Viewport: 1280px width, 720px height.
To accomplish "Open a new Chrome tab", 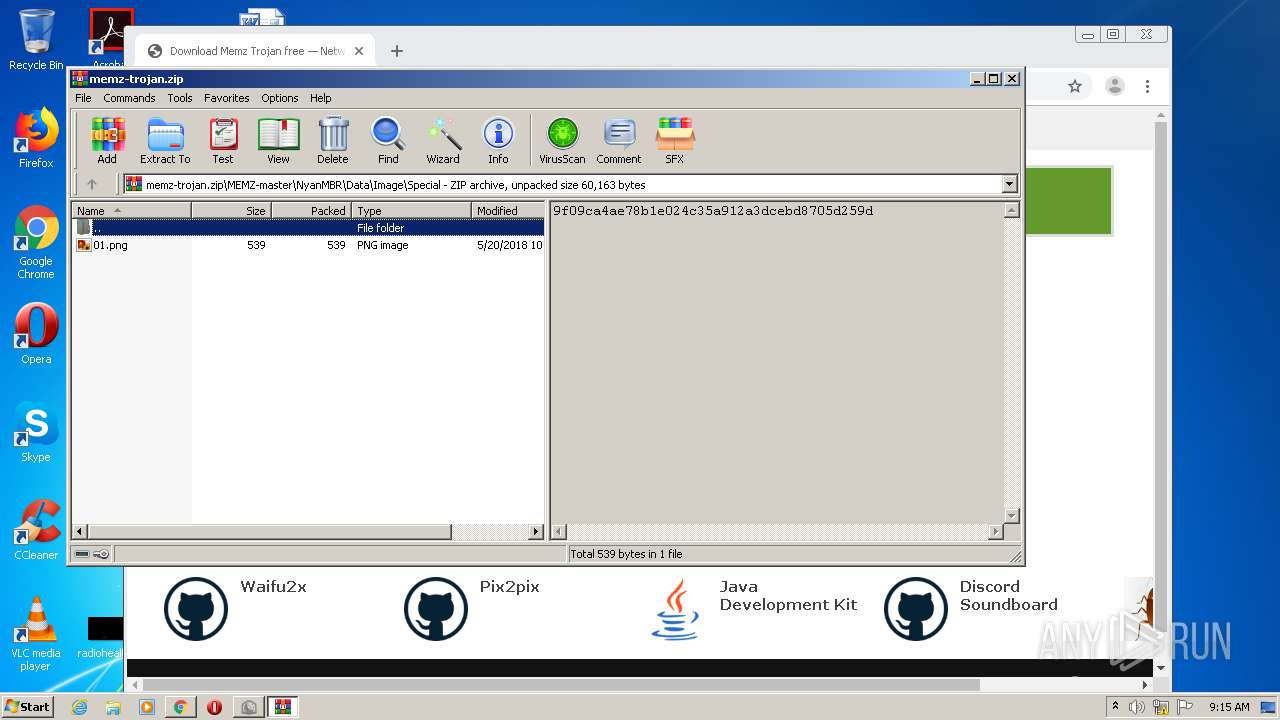I will (397, 51).
